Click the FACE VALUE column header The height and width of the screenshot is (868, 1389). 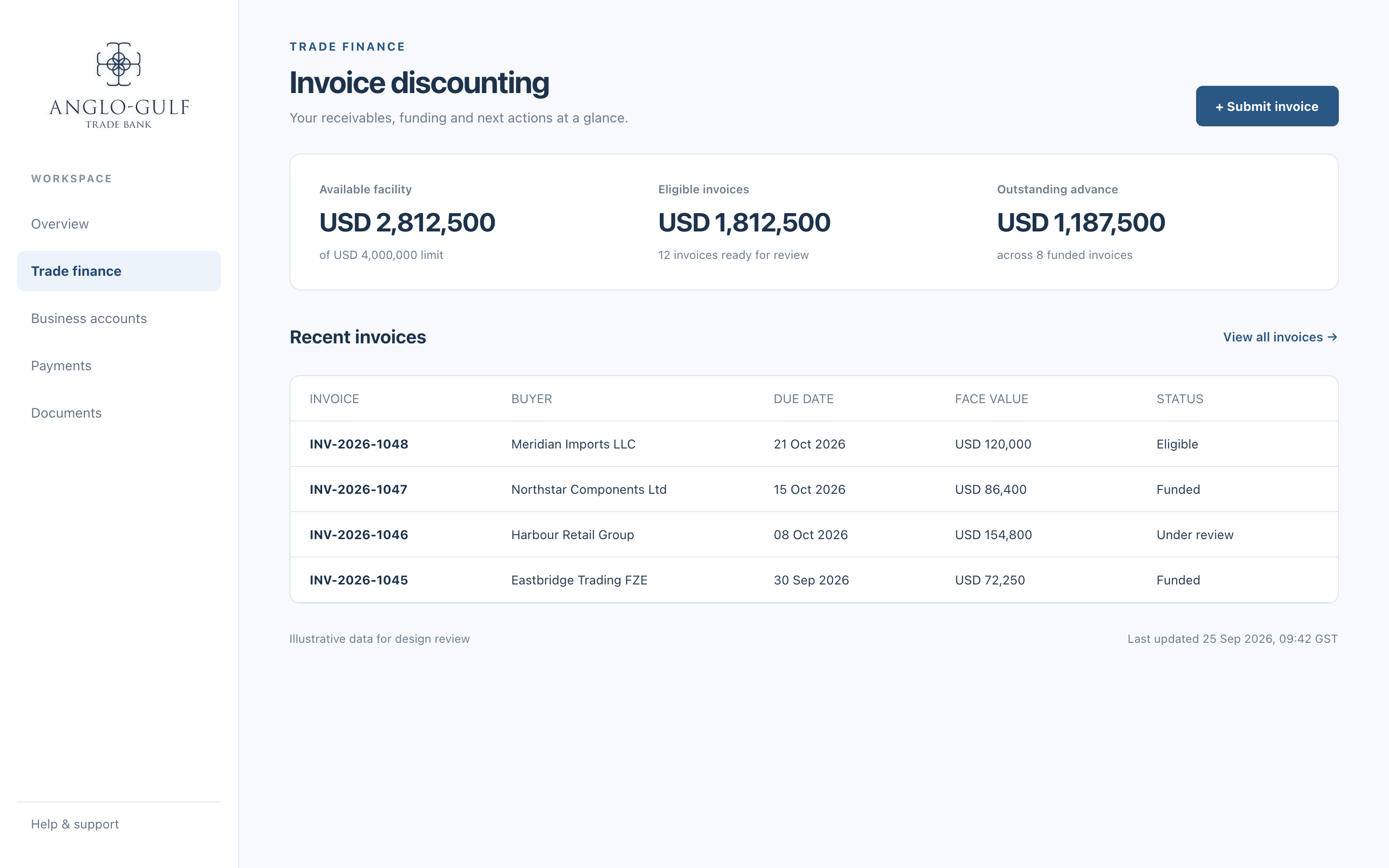coord(991,399)
